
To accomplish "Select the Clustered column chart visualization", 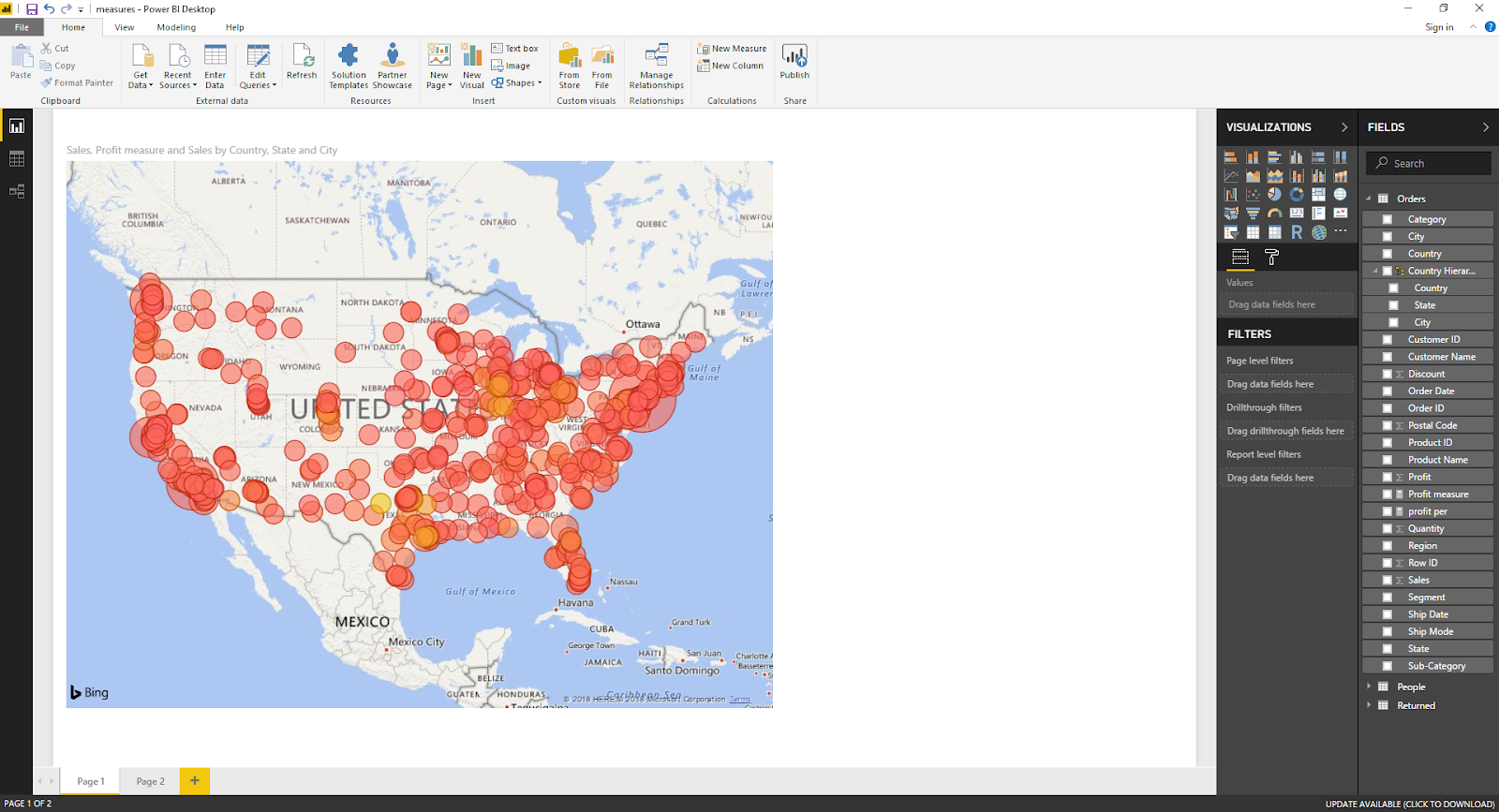I will tap(1297, 157).
